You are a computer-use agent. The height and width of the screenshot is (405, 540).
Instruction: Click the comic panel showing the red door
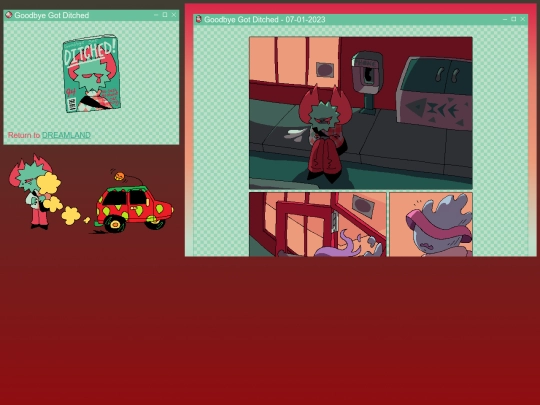[x=318, y=224]
